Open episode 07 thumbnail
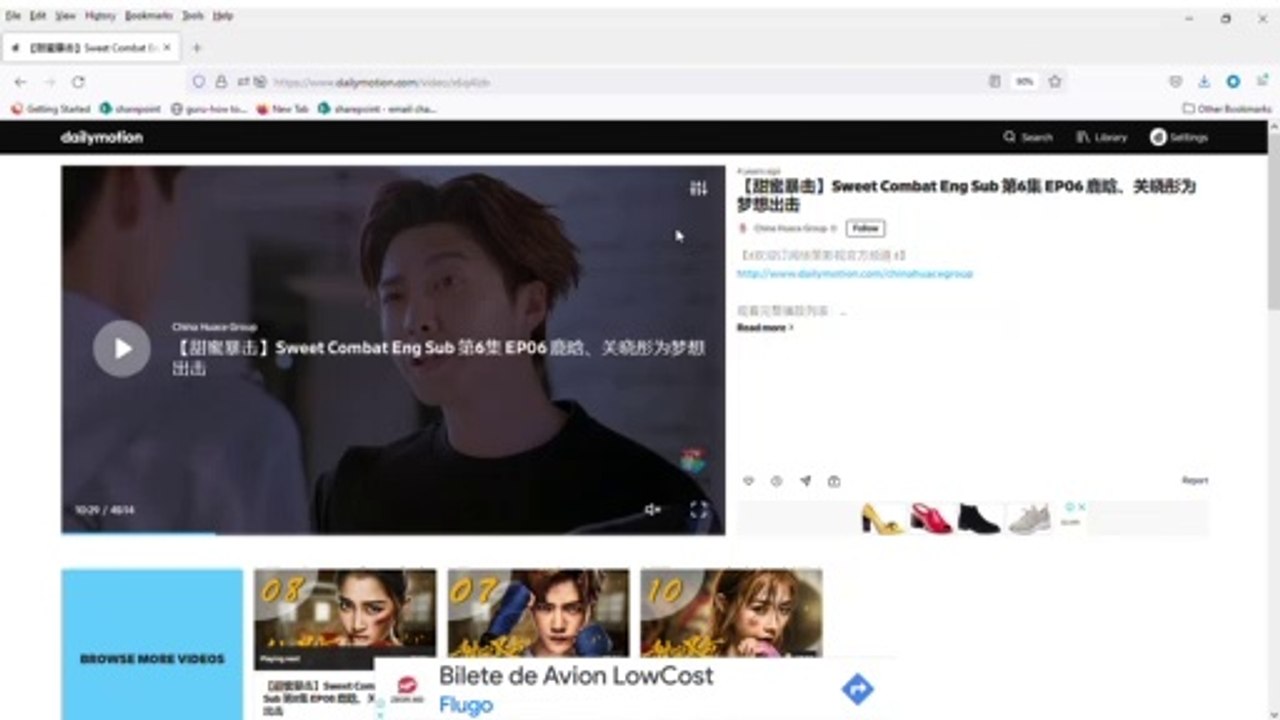The height and width of the screenshot is (720, 1280). coord(539,614)
